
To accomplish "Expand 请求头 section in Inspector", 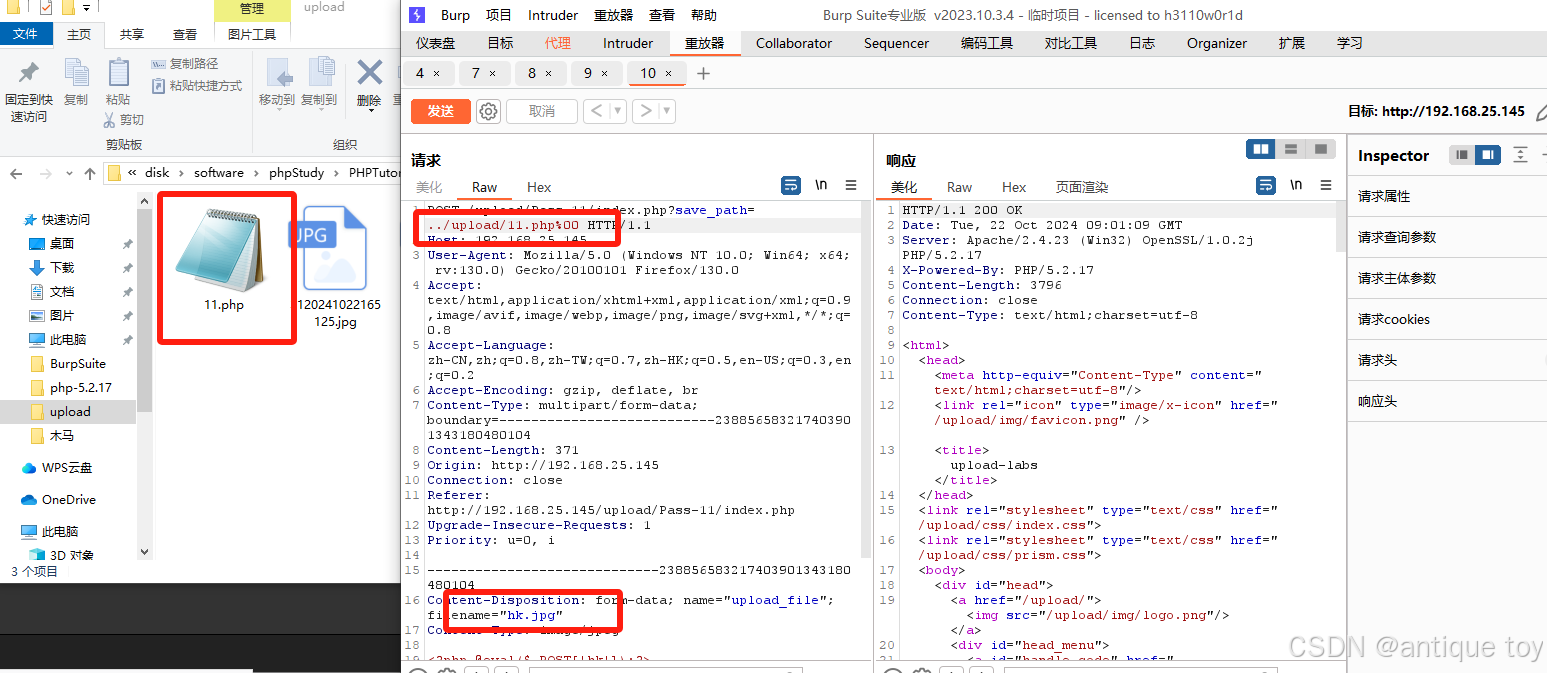I will pos(1447,360).
